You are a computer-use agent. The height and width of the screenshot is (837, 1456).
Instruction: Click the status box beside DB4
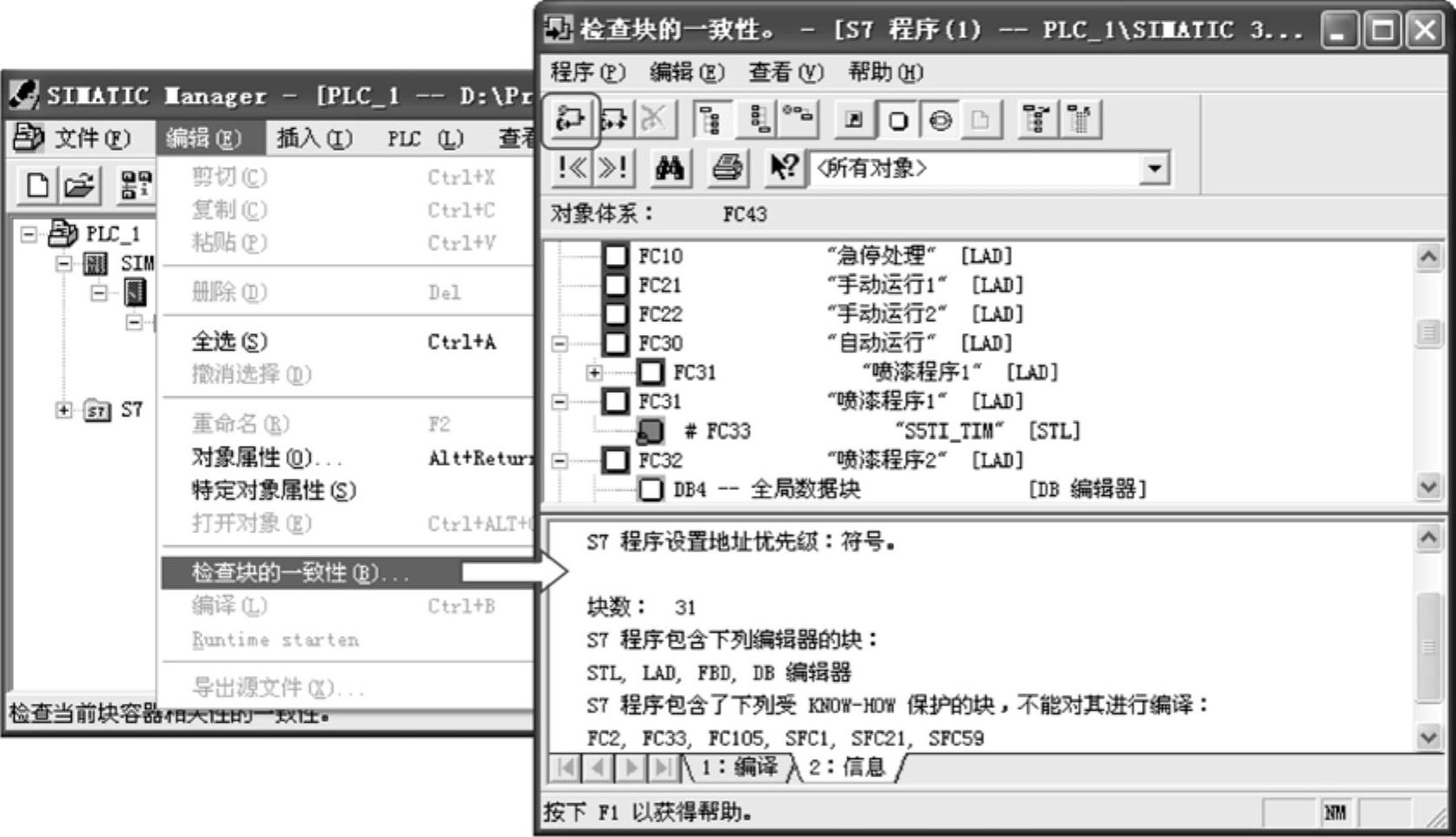click(651, 489)
